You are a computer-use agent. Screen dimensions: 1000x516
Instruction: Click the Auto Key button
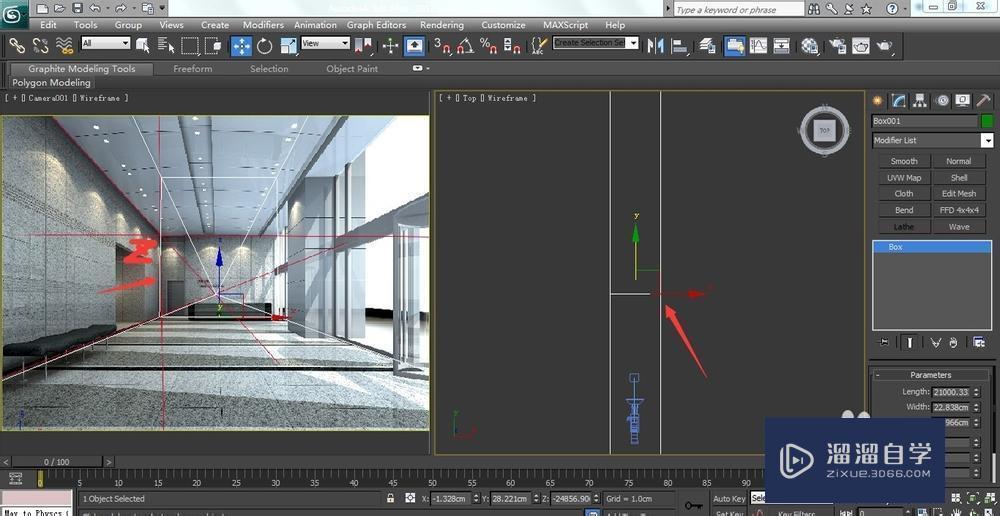729,499
